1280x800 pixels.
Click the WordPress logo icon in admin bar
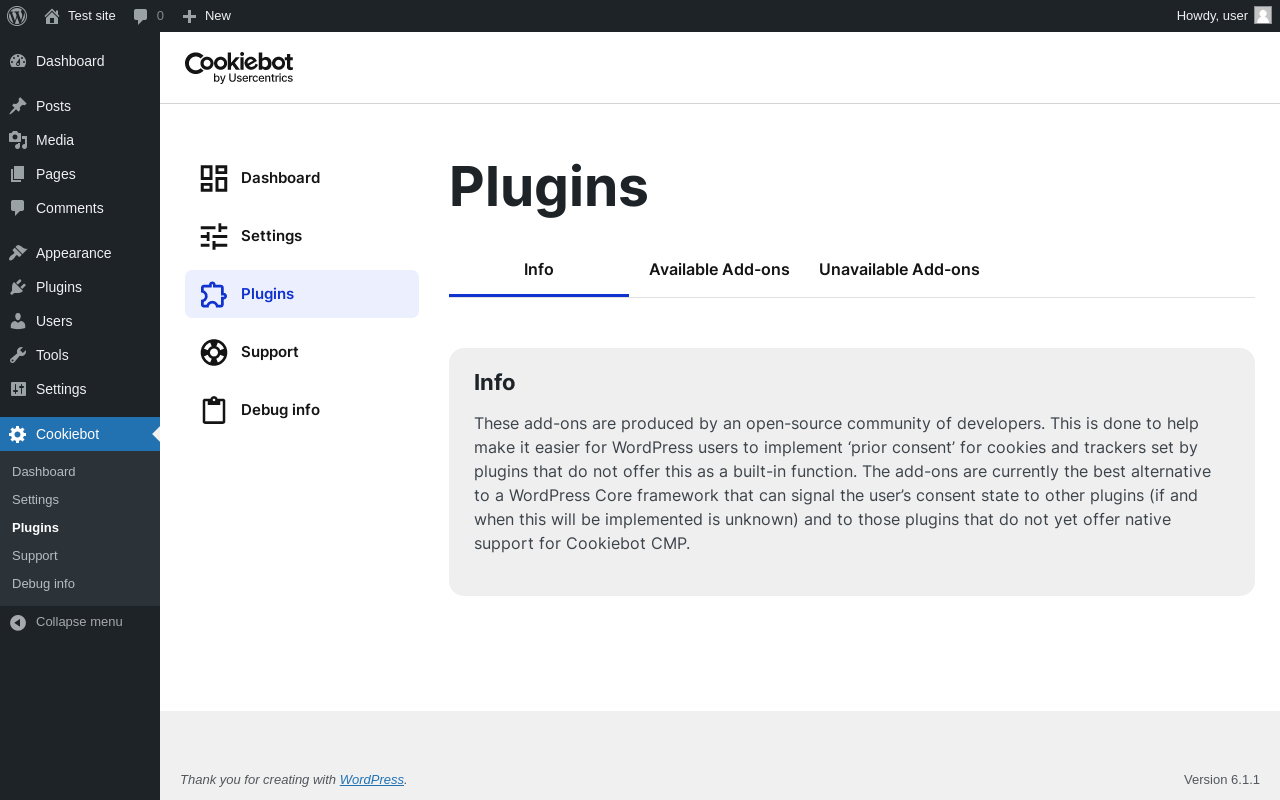[x=17, y=16]
